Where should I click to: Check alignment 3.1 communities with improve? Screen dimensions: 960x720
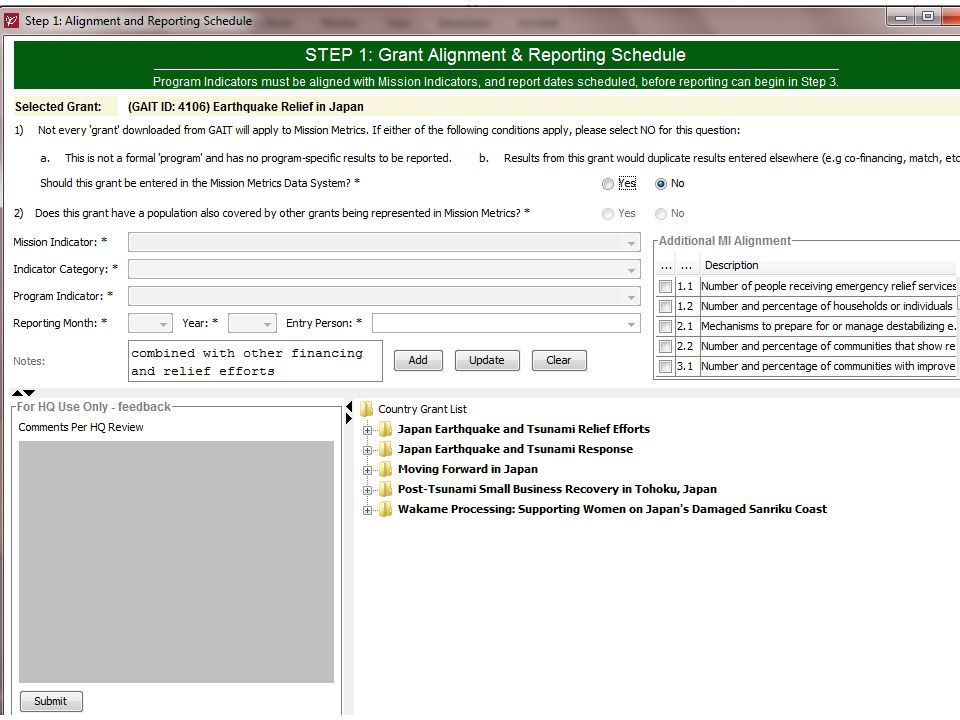[x=666, y=367]
